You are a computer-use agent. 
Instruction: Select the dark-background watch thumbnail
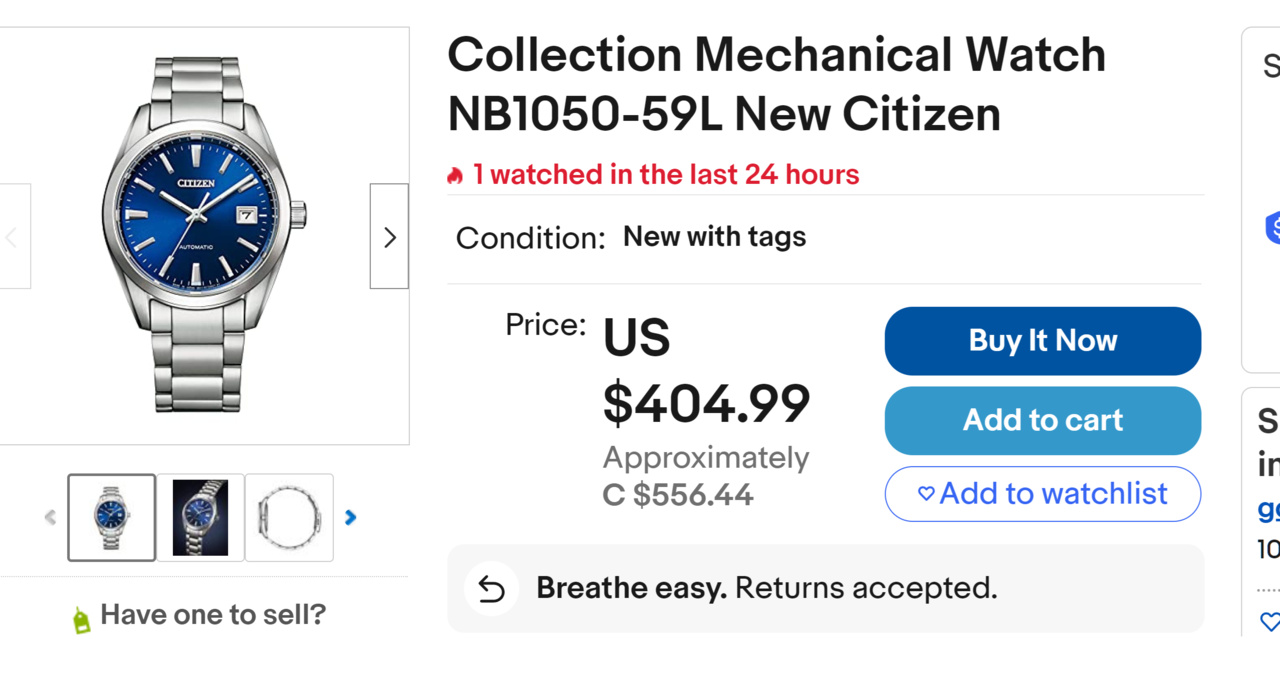[200, 517]
